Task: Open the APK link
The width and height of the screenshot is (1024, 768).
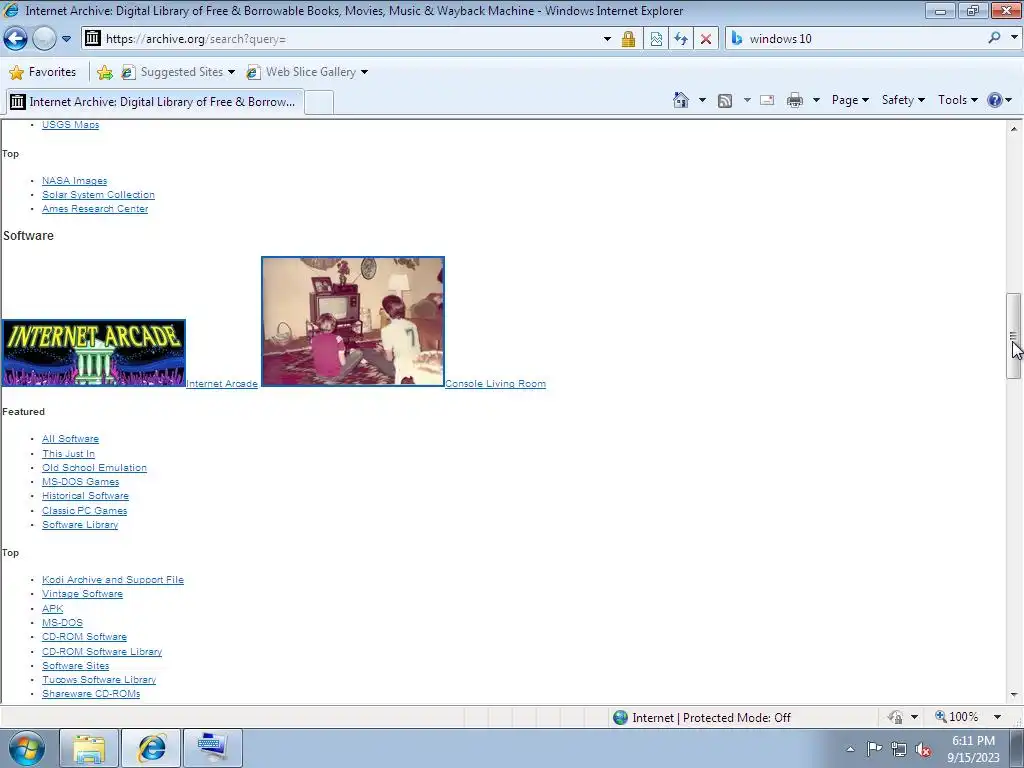Action: point(53,608)
